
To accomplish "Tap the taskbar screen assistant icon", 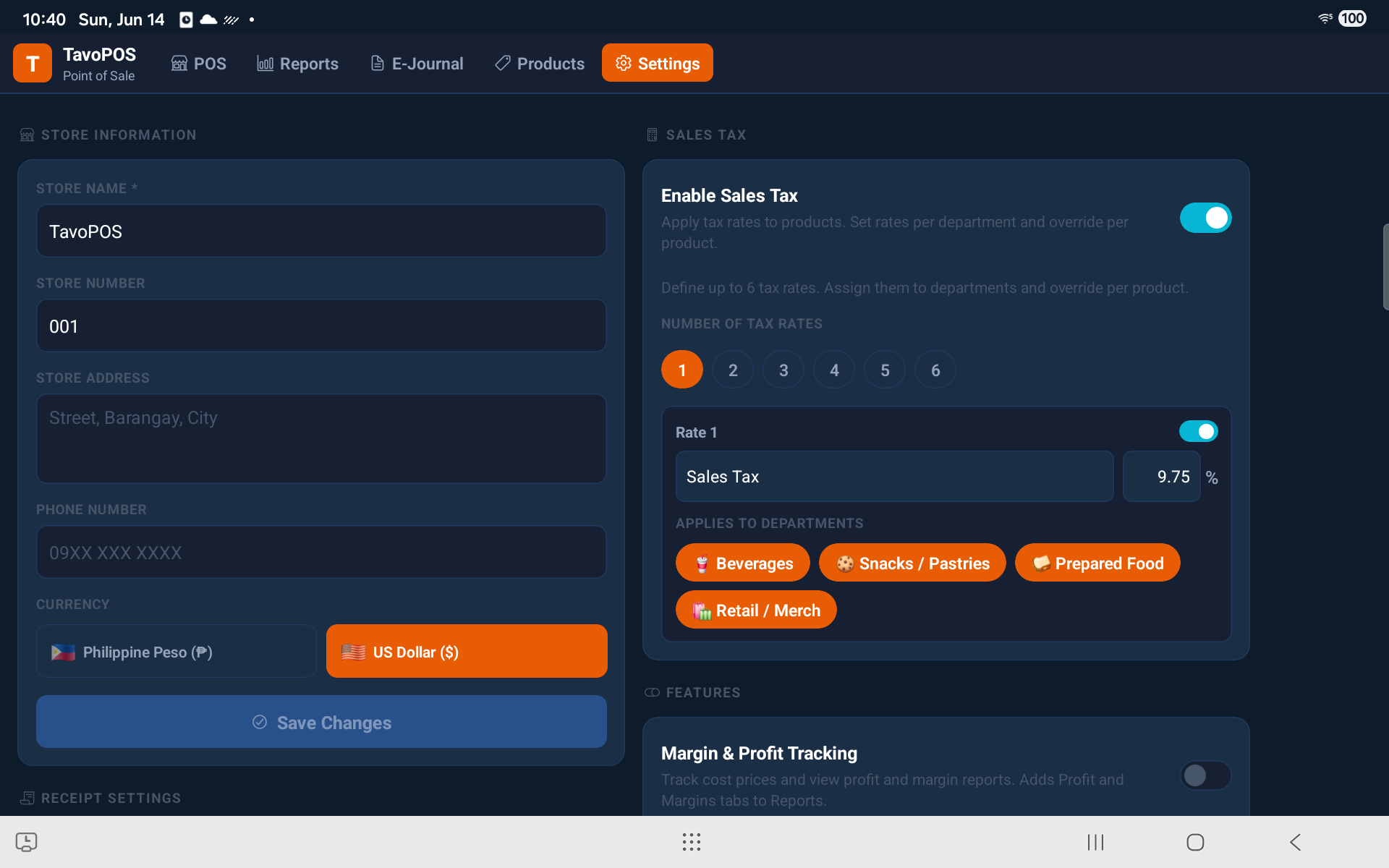I will (26, 842).
